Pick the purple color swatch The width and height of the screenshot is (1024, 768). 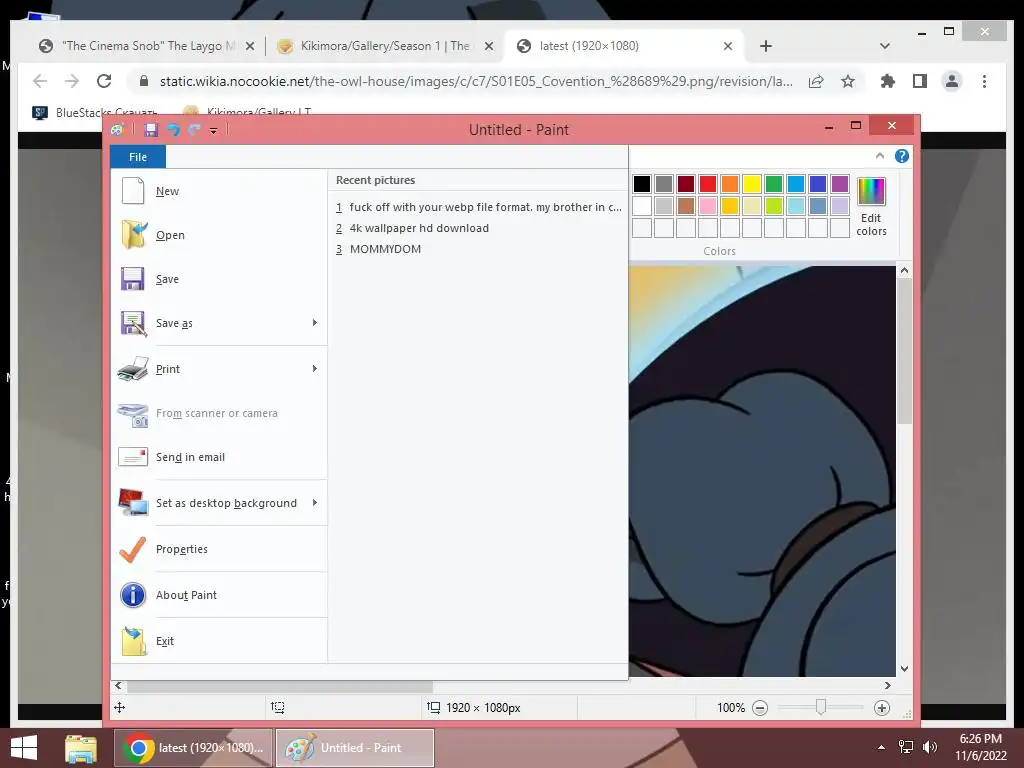[x=840, y=184]
